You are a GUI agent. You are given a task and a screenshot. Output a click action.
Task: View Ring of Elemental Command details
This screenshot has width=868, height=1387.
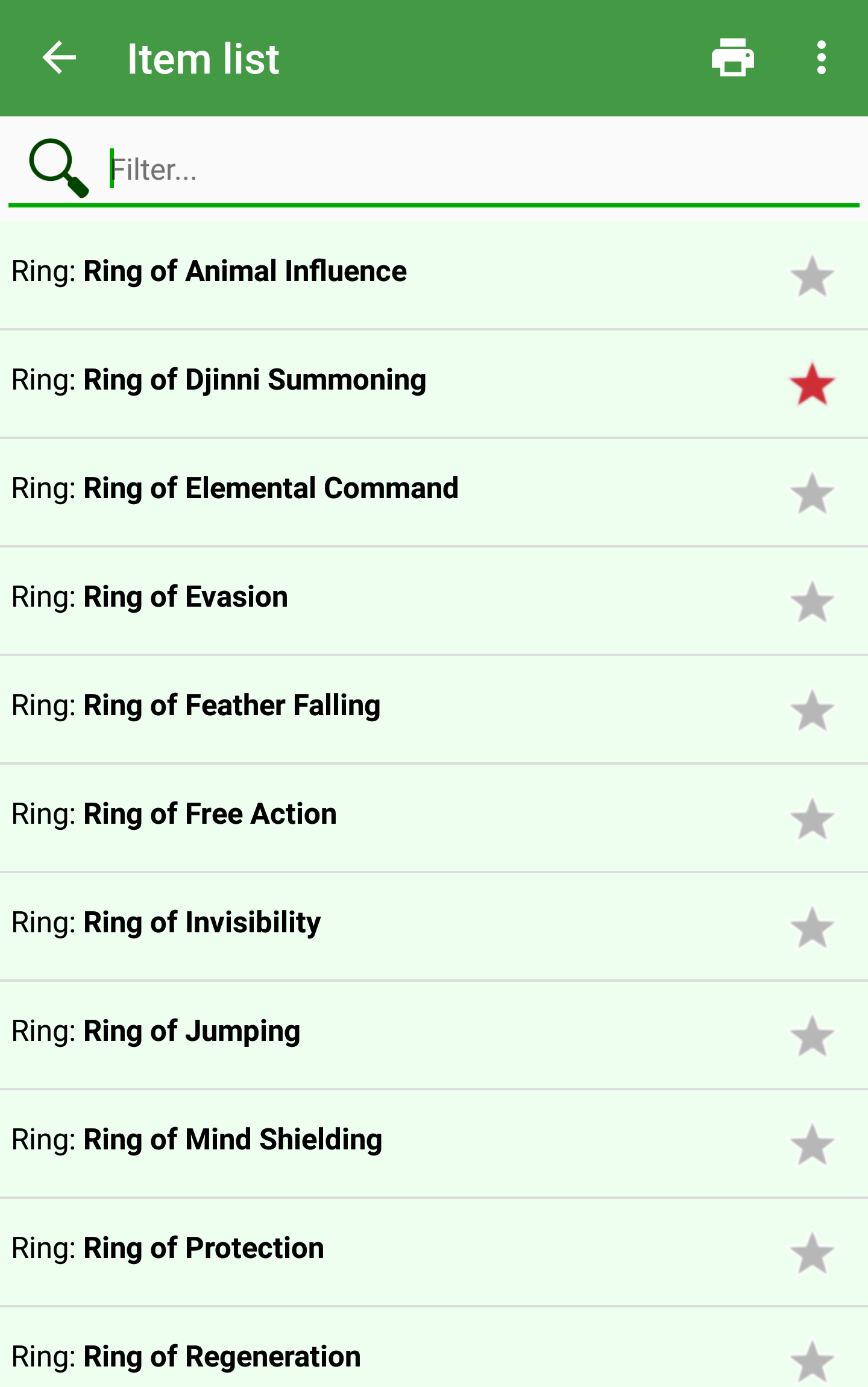point(271,488)
